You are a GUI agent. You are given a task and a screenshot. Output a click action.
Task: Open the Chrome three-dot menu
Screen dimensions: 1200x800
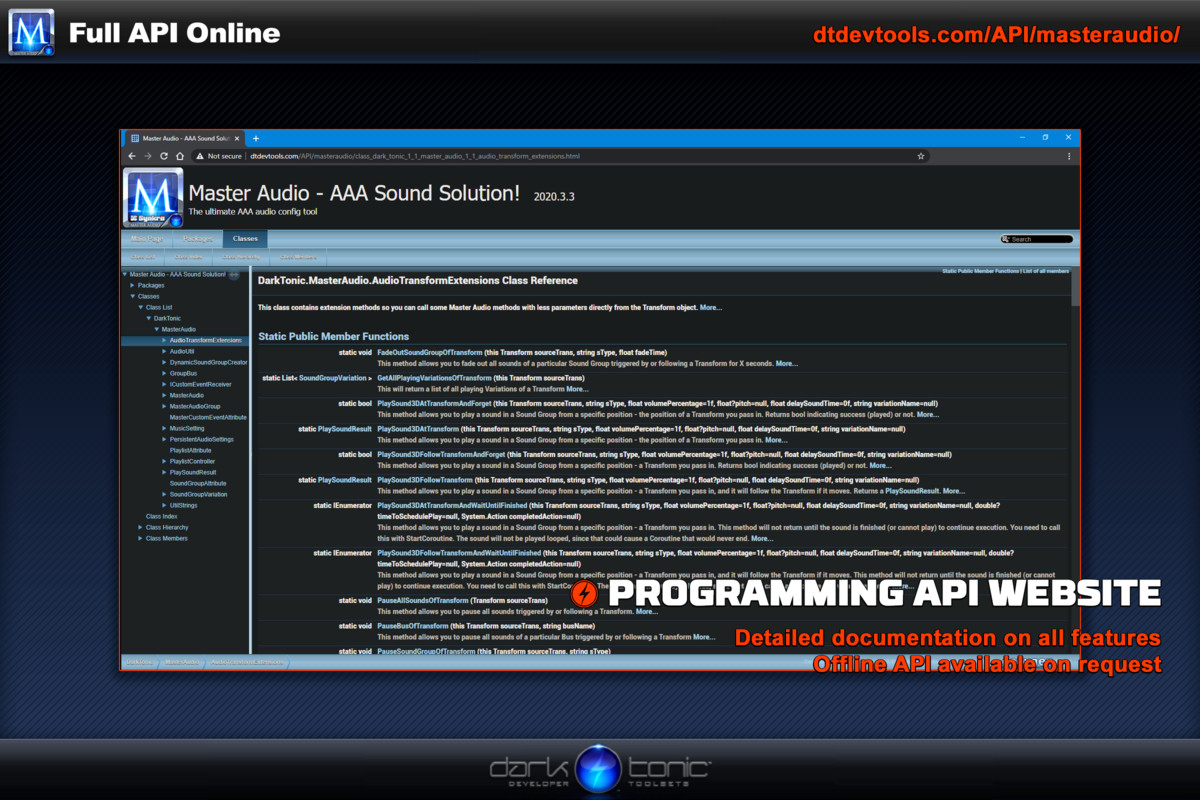pos(1069,156)
